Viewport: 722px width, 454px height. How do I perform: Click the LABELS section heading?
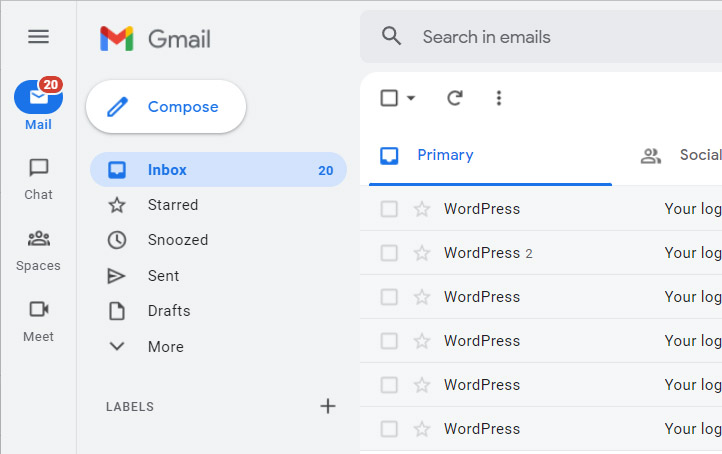tap(130, 407)
